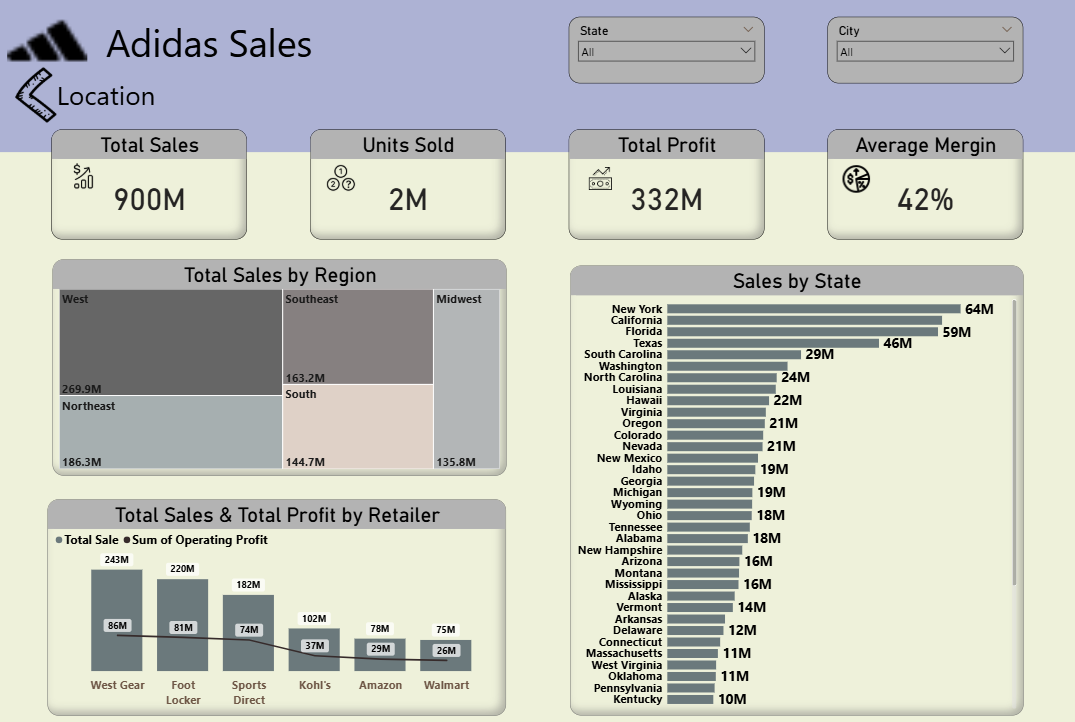Select the South region treemap tile

(358, 427)
